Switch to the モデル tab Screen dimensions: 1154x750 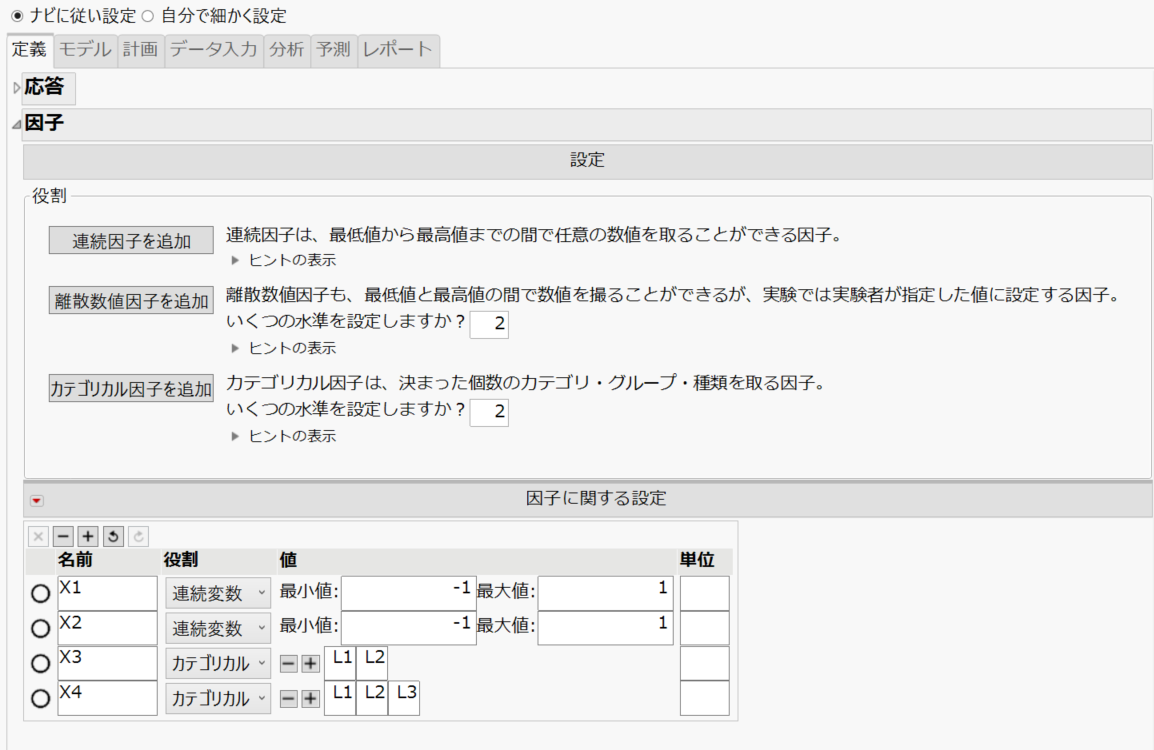[x=83, y=49]
